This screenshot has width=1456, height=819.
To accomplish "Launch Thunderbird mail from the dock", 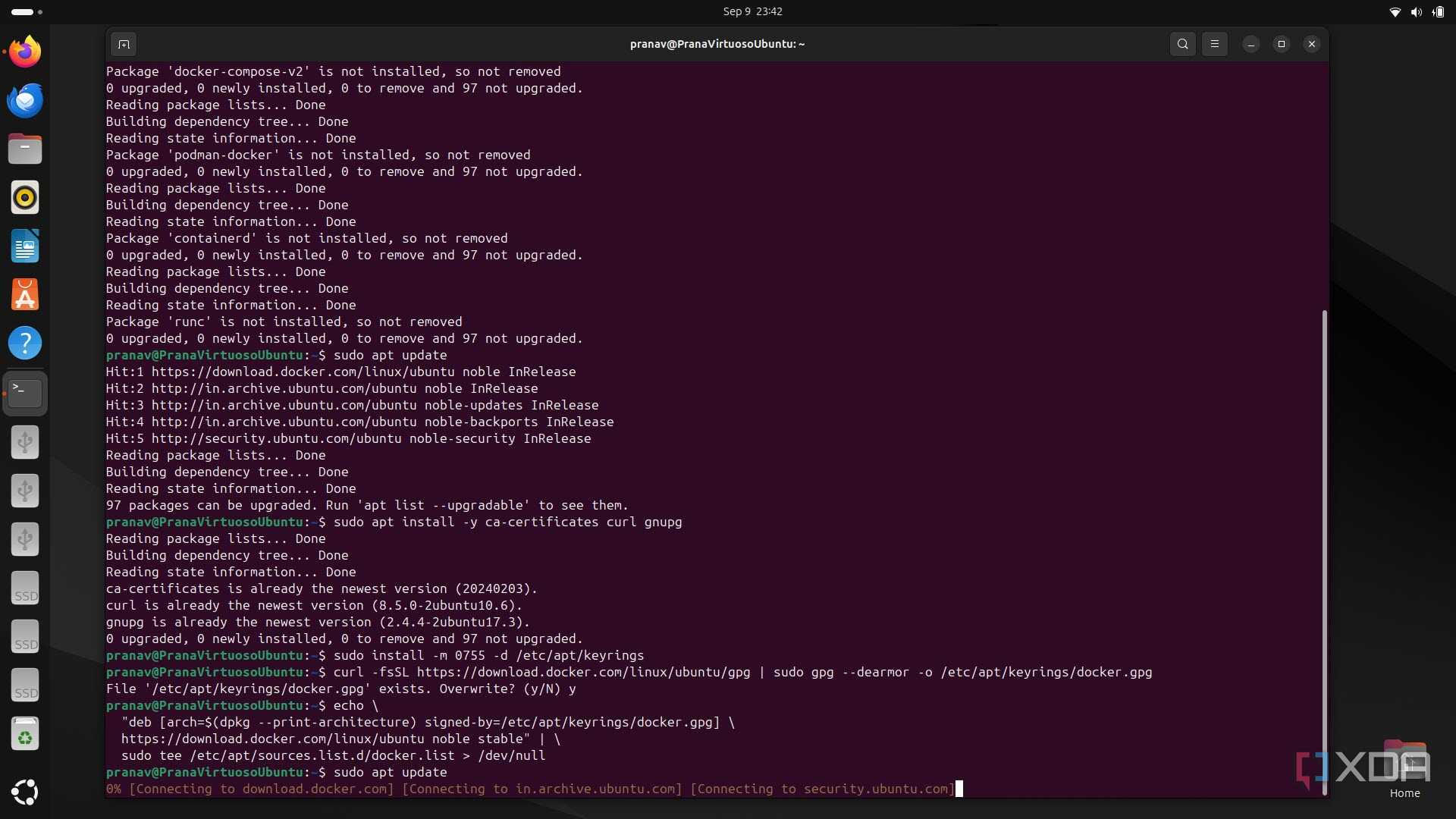I will 25,100.
